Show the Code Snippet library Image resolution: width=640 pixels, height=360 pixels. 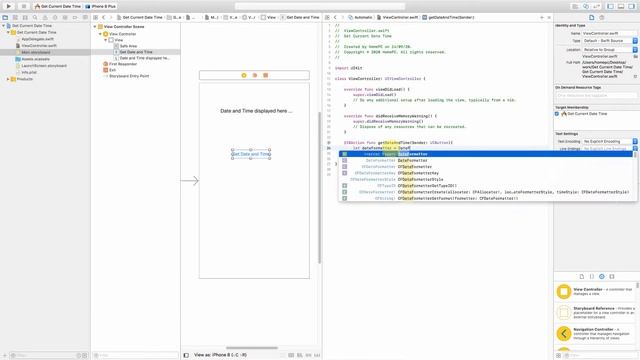tap(591, 276)
